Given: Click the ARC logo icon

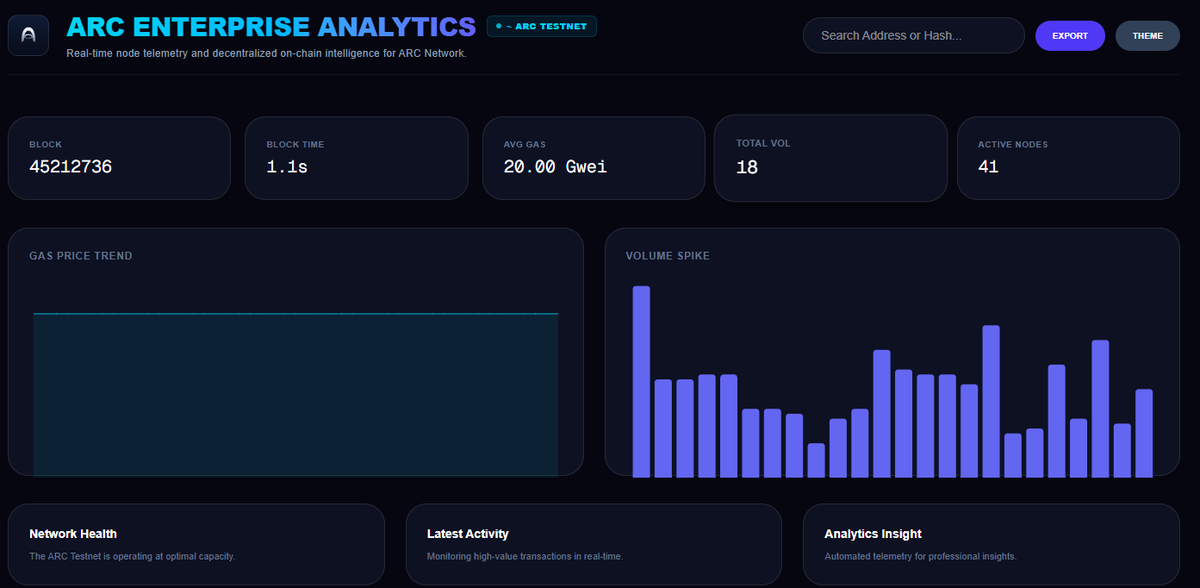Looking at the screenshot, I should [x=28, y=35].
